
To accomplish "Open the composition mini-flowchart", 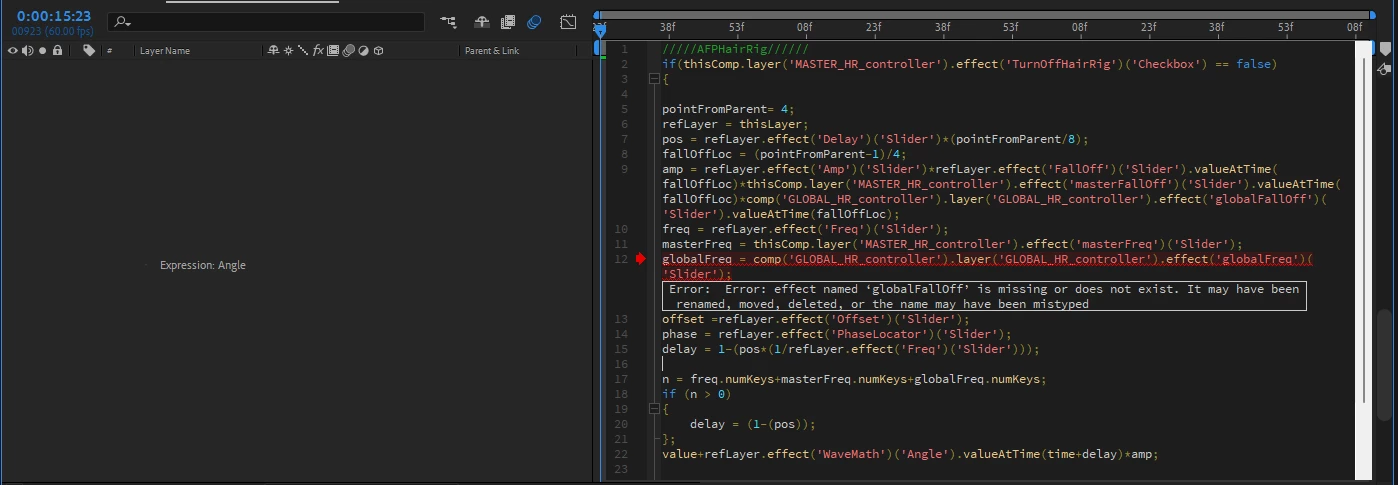I will point(448,21).
